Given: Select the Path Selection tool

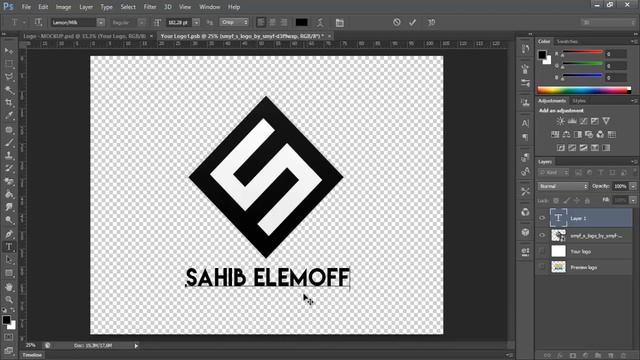Looking at the screenshot, I should click(x=9, y=260).
